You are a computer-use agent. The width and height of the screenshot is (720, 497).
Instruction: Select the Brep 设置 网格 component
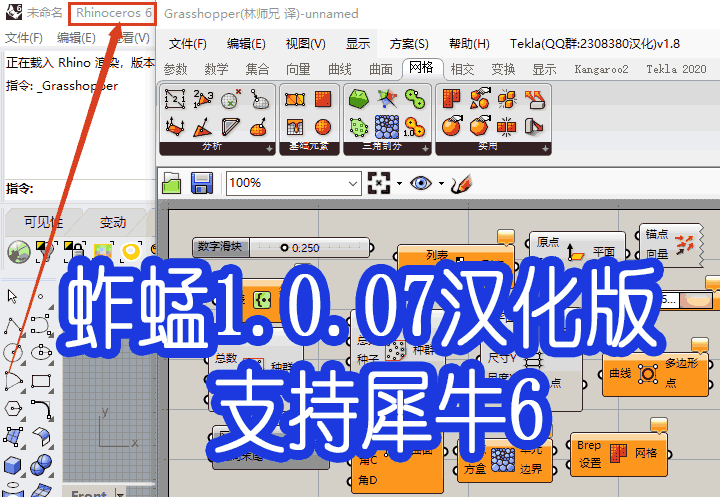(x=619, y=453)
